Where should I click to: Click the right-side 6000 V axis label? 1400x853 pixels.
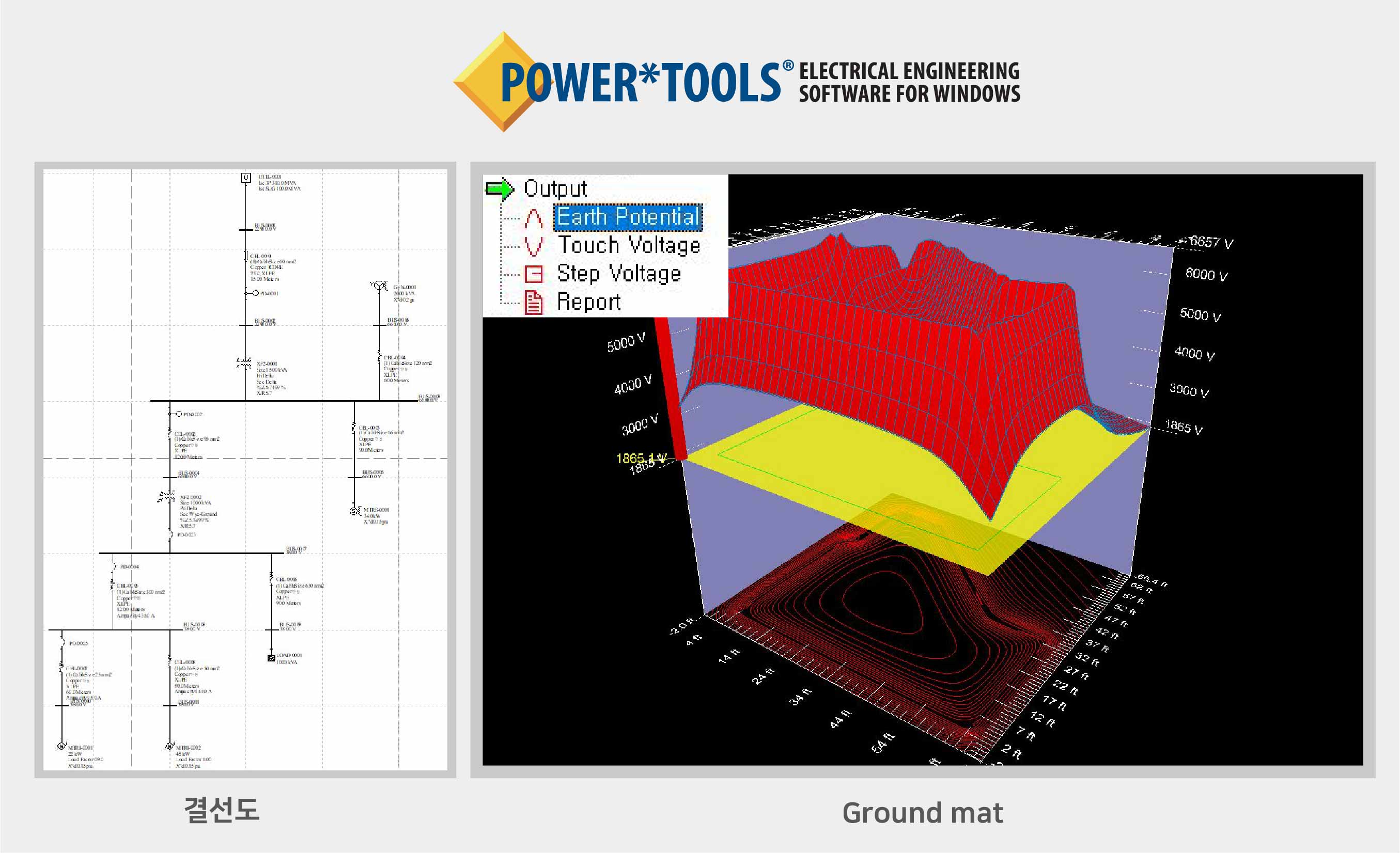(1206, 274)
